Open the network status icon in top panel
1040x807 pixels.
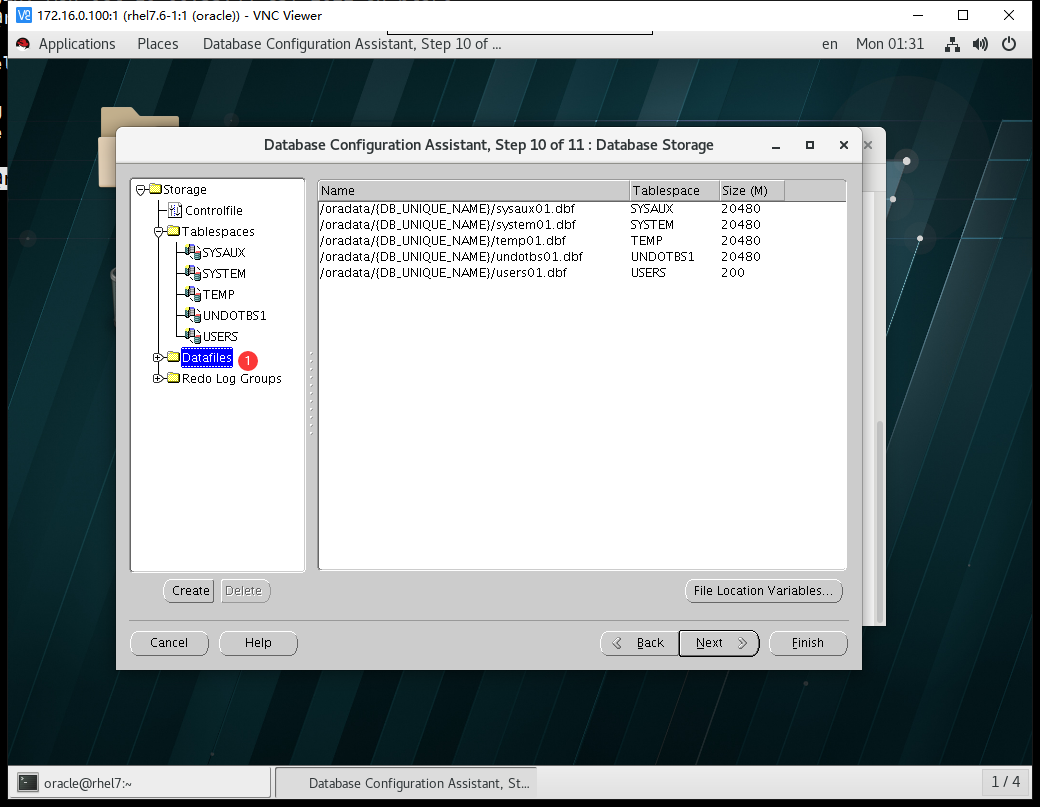point(952,44)
